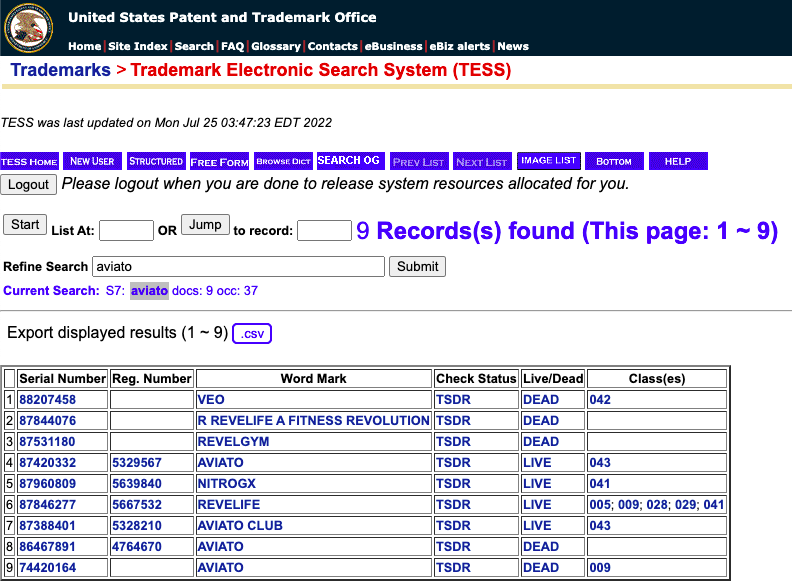Follow the Trademarks breadcrumb link
Image resolution: width=792 pixels, height=587 pixels.
pos(61,70)
